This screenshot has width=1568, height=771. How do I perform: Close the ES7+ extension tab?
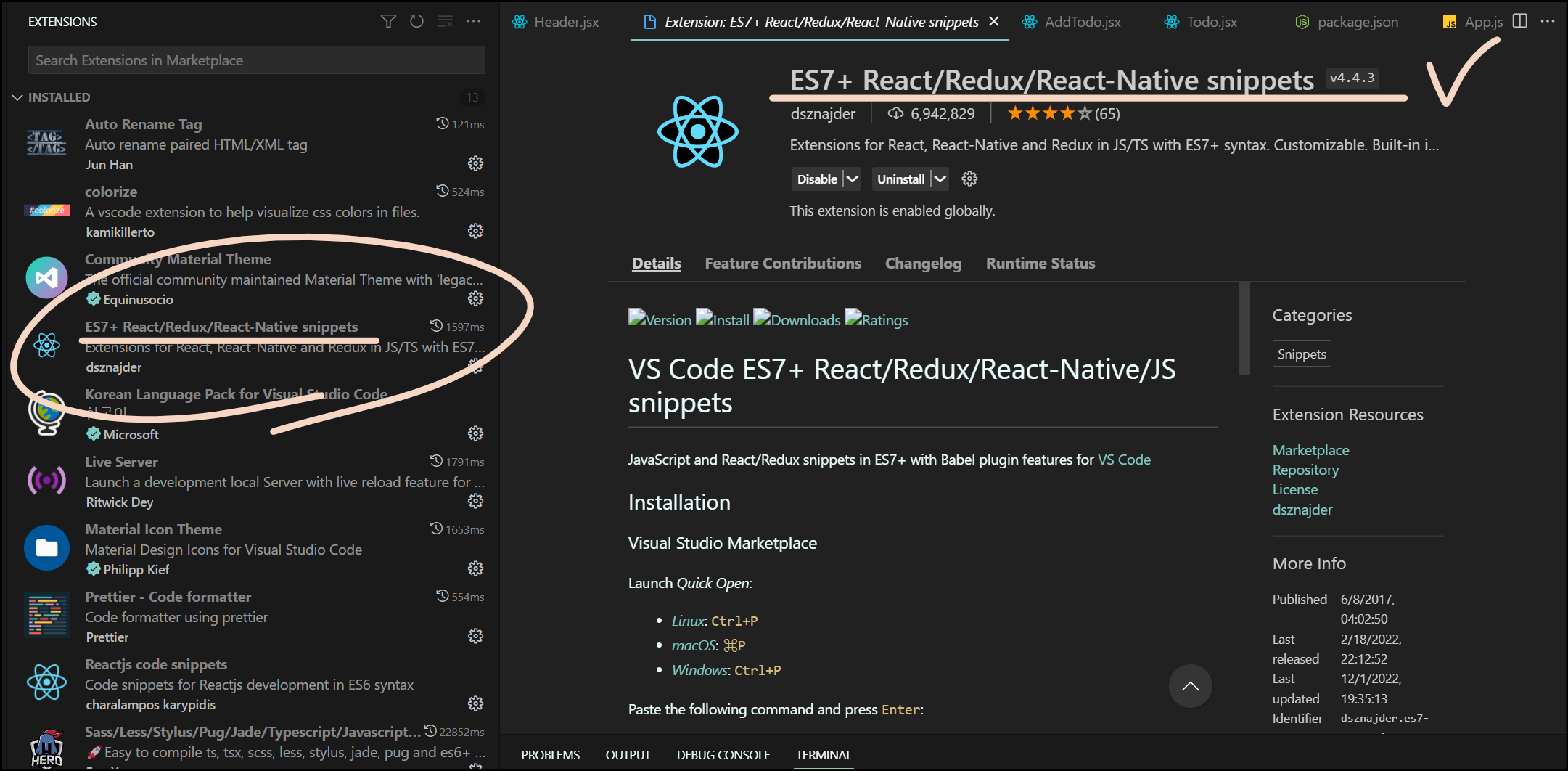click(x=994, y=21)
